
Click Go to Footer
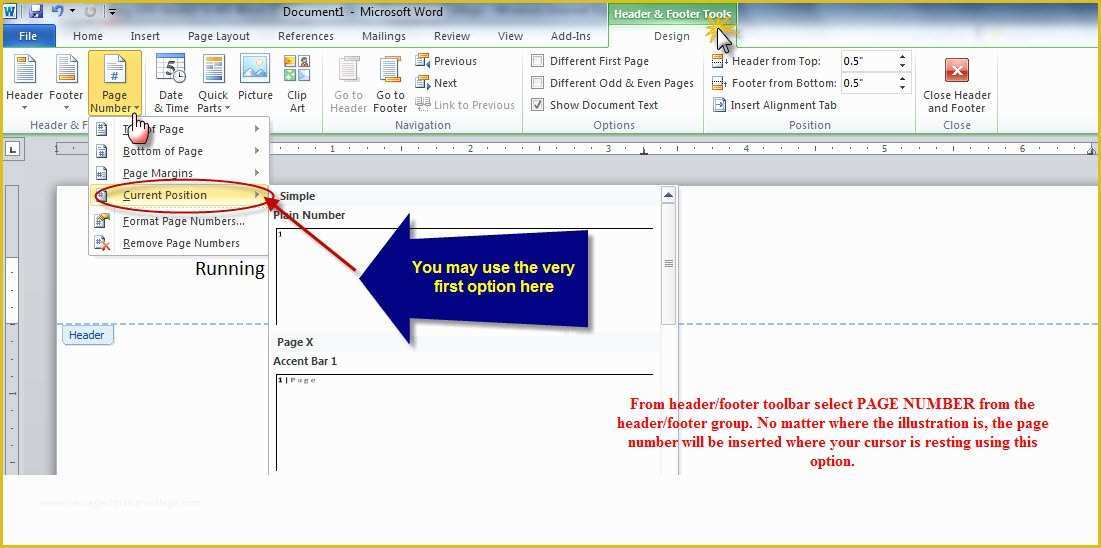[x=390, y=83]
